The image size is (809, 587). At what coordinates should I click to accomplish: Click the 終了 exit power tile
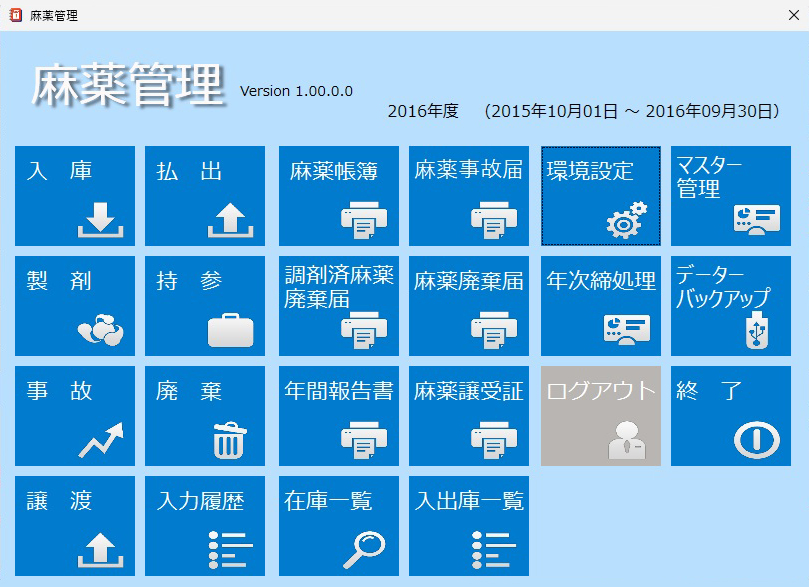coord(731,416)
